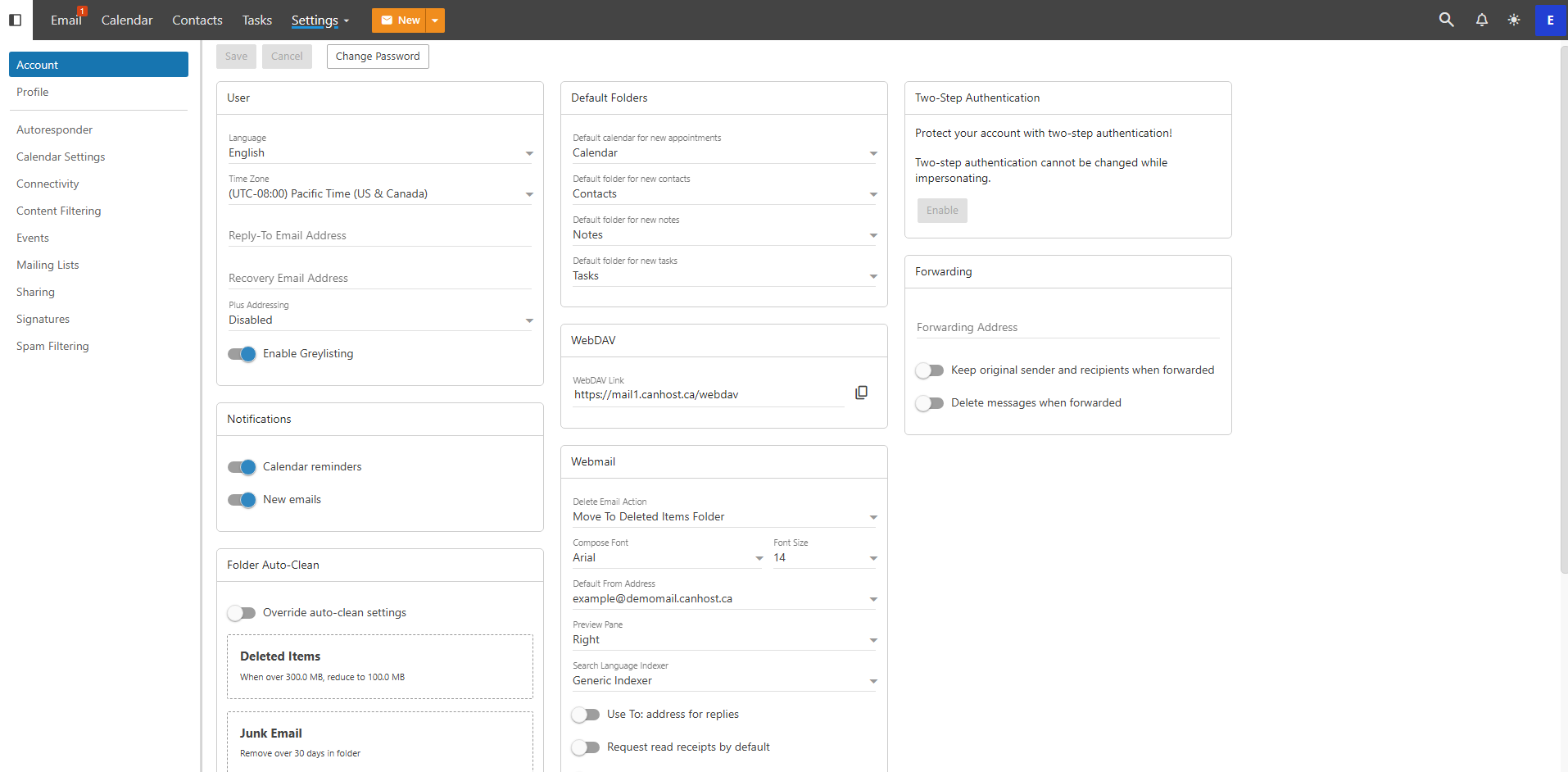Open the user avatar menu
This screenshot has width=1568, height=772.
click(1550, 20)
